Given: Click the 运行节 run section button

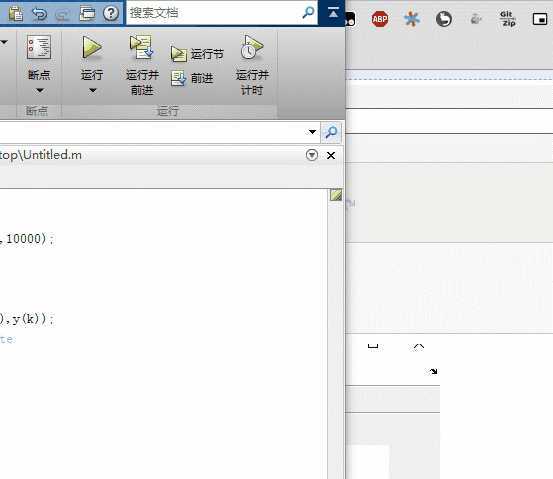Looking at the screenshot, I should (x=197, y=54).
